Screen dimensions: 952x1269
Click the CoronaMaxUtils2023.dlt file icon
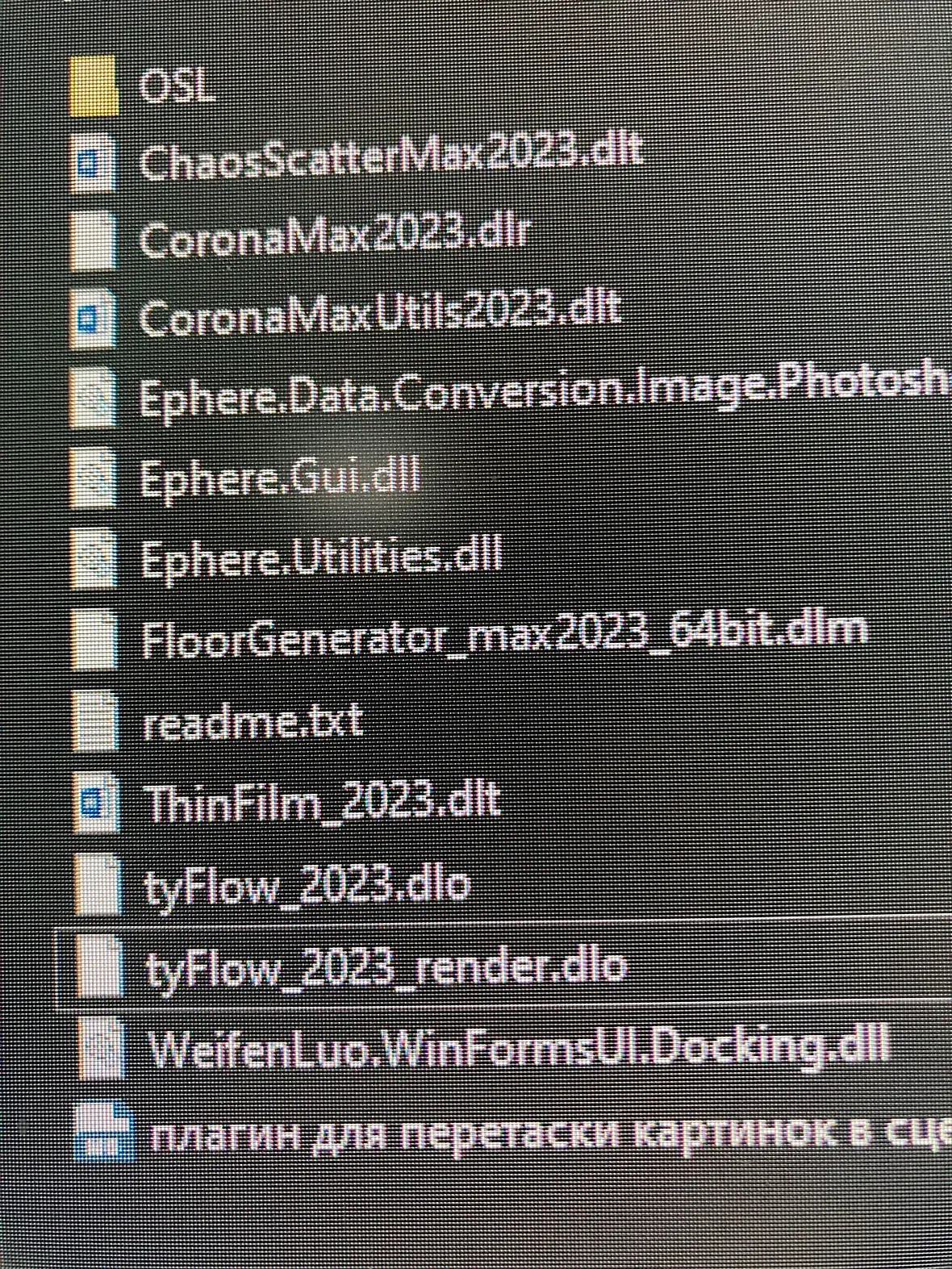pyautogui.click(x=92, y=318)
